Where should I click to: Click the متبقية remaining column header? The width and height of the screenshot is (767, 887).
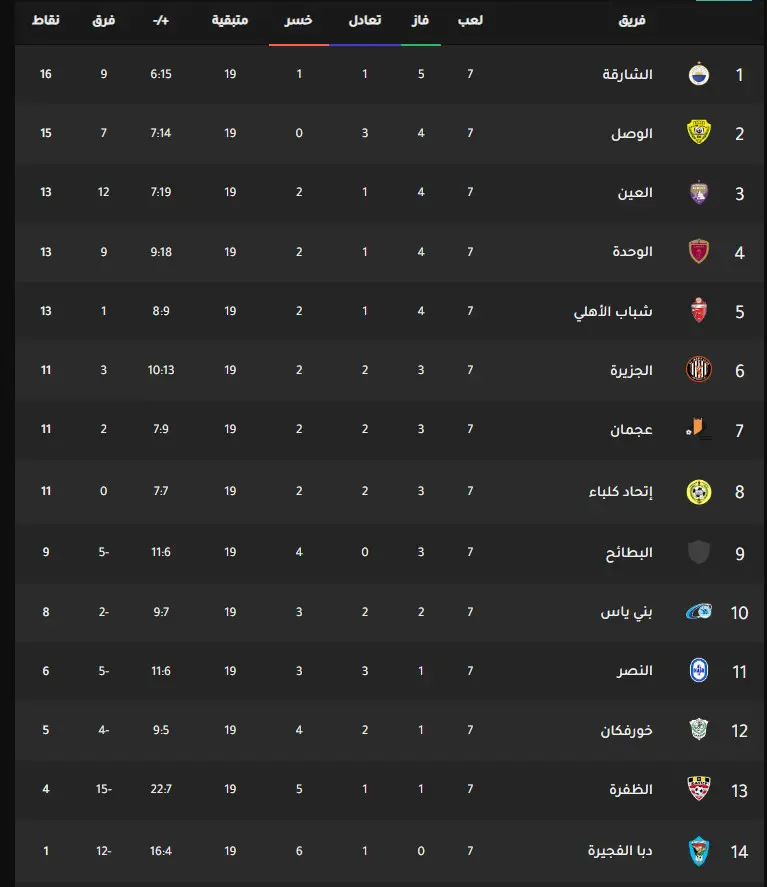[x=230, y=20]
